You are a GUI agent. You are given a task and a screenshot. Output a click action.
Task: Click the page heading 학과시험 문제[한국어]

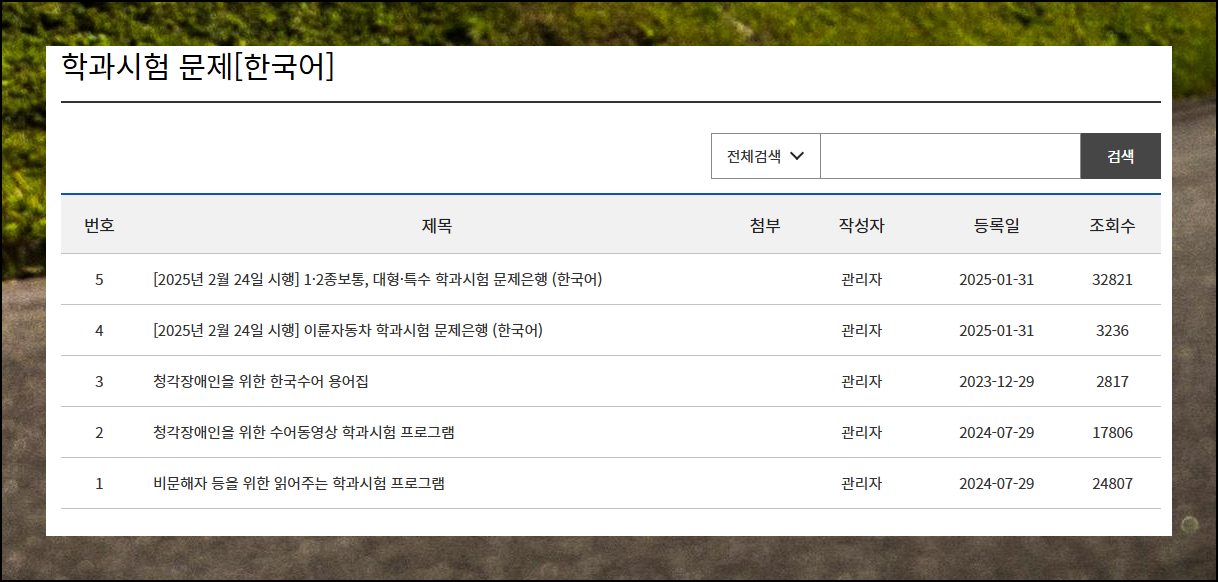(x=197, y=66)
